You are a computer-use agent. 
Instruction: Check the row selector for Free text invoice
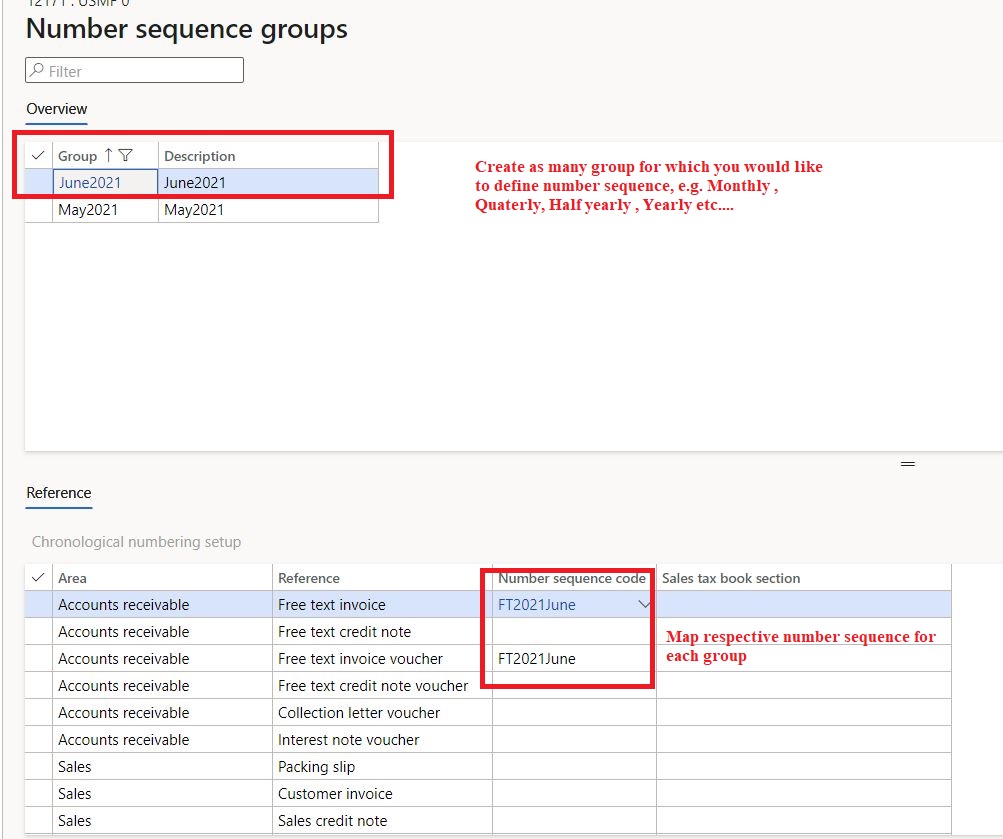(38, 605)
